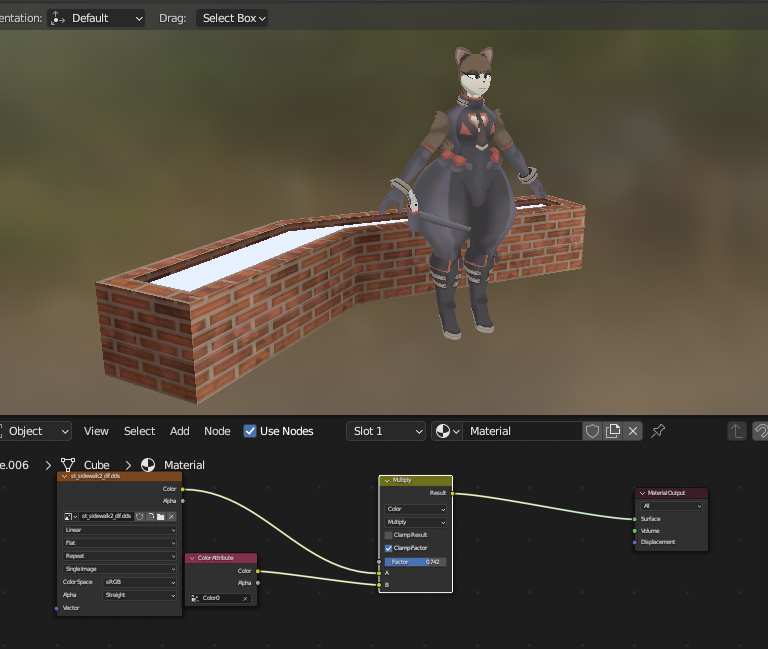Click the Factor slider on Multiply node
768x649 pixels.
[415, 562]
